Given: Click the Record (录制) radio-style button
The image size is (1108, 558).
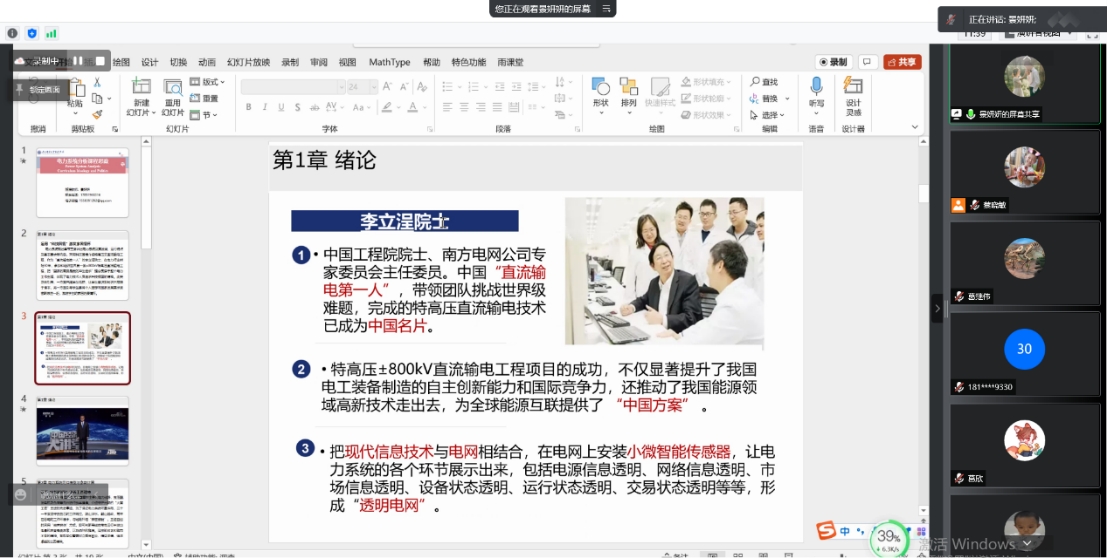Looking at the screenshot, I should click(x=834, y=62).
